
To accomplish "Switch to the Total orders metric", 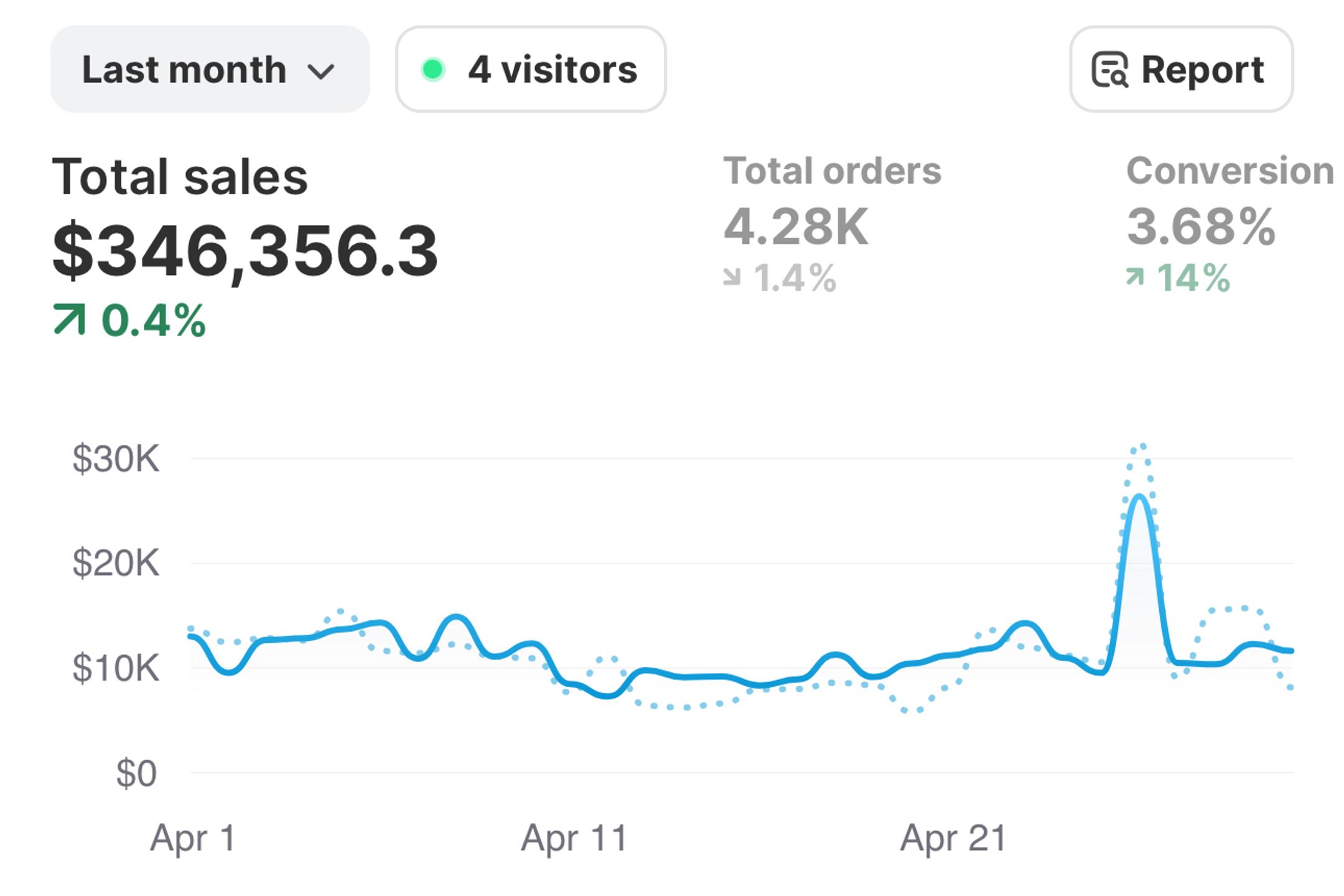I will coord(832,170).
